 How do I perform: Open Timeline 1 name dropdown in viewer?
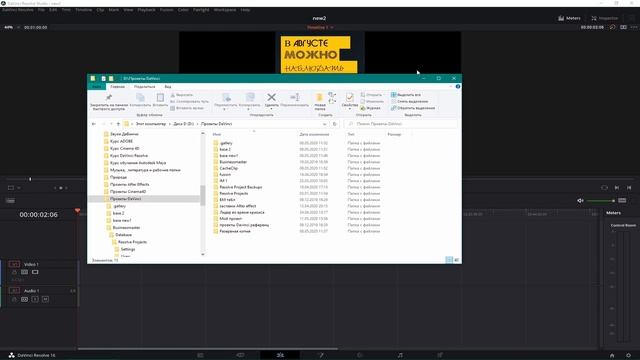click(332, 27)
